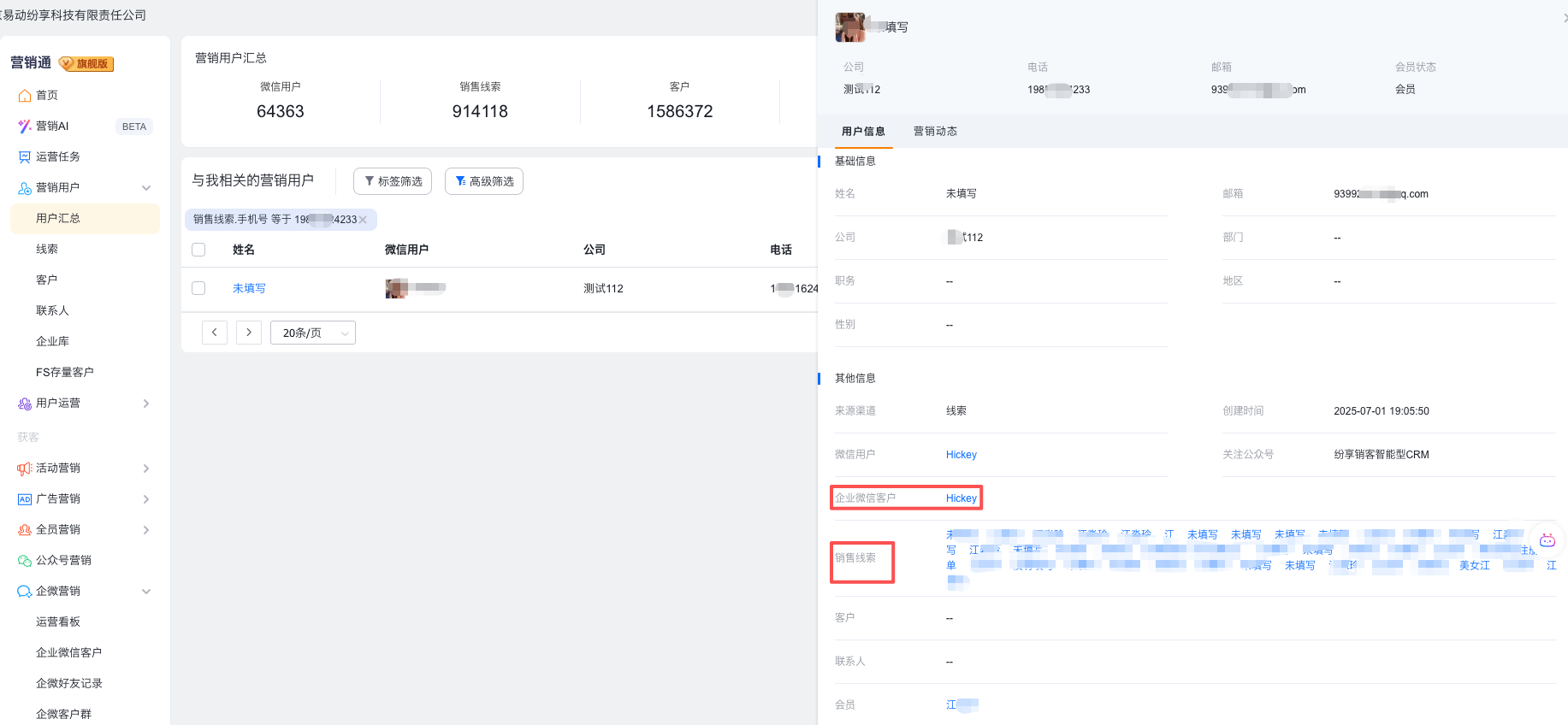Remove the 销售线索.手机号 filter tag
The width and height of the screenshot is (1568, 725).
363,220
